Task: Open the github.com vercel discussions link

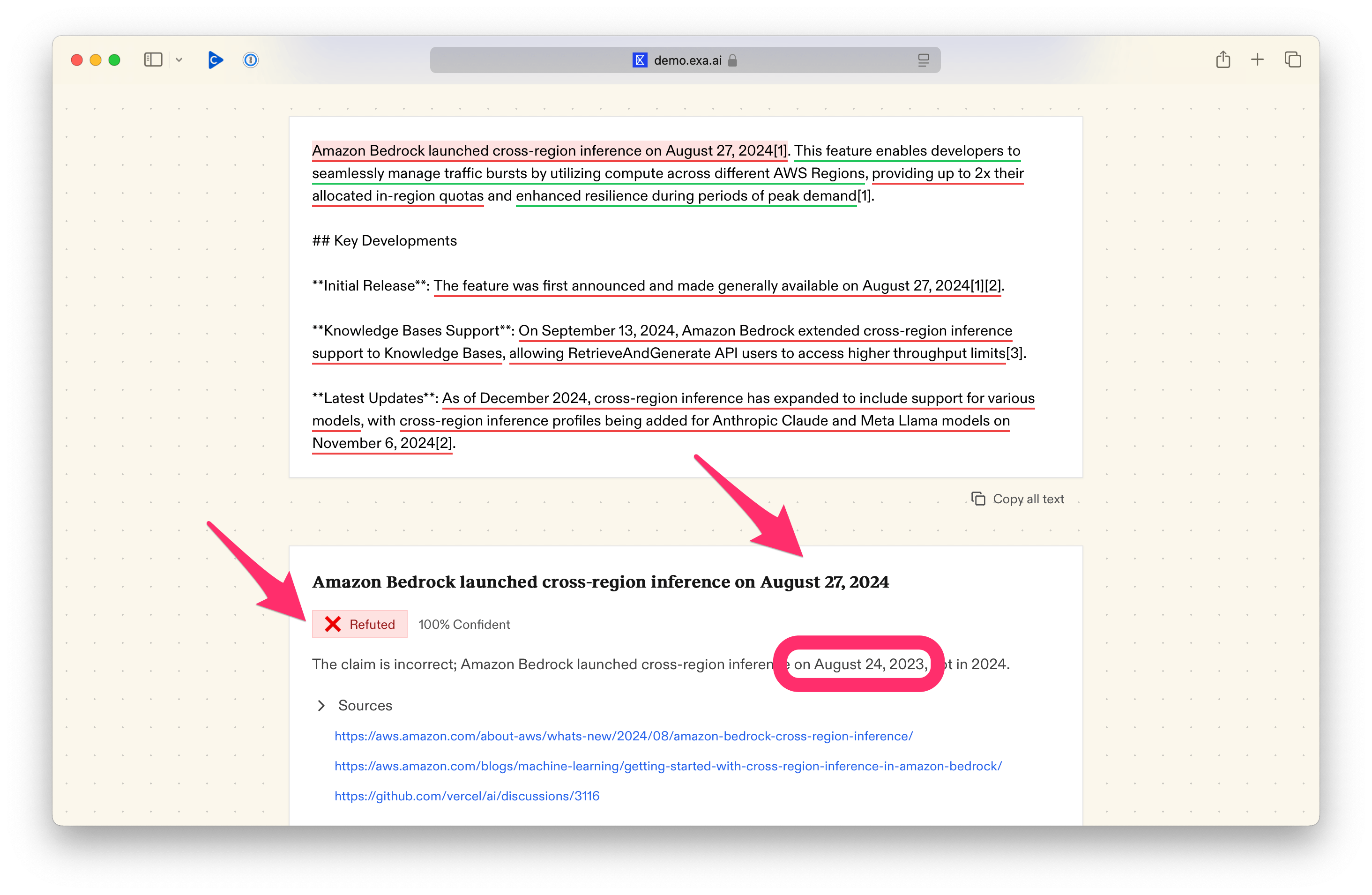Action: (466, 796)
